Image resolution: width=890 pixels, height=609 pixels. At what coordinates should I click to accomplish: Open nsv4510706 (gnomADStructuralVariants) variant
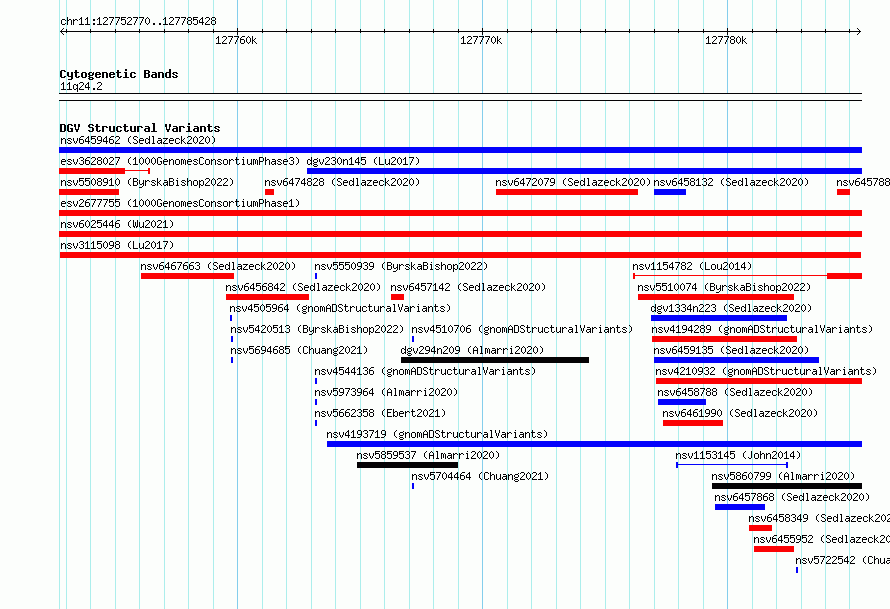[x=522, y=329]
